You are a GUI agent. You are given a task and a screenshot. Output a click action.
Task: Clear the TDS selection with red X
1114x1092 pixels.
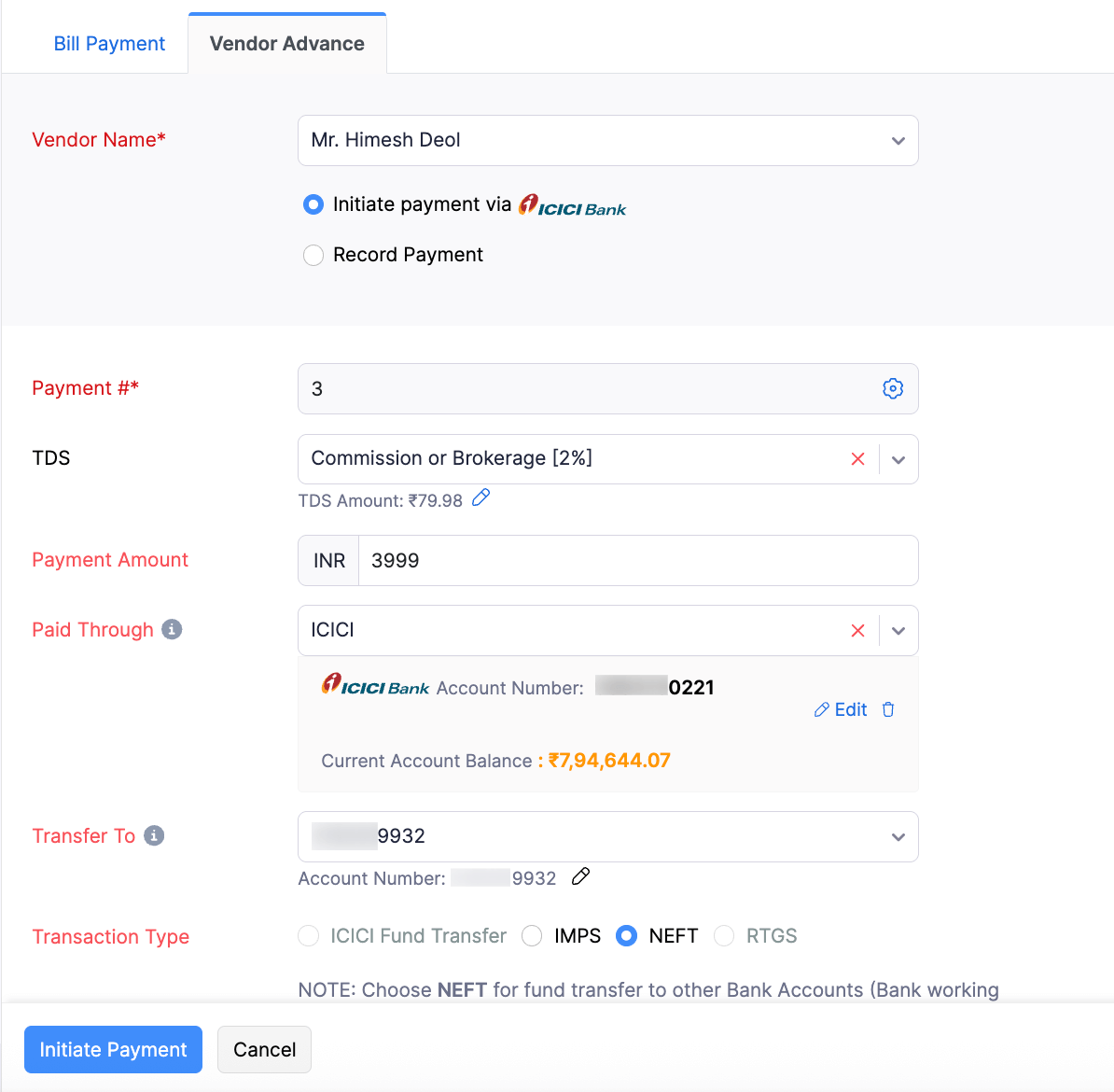click(x=857, y=459)
